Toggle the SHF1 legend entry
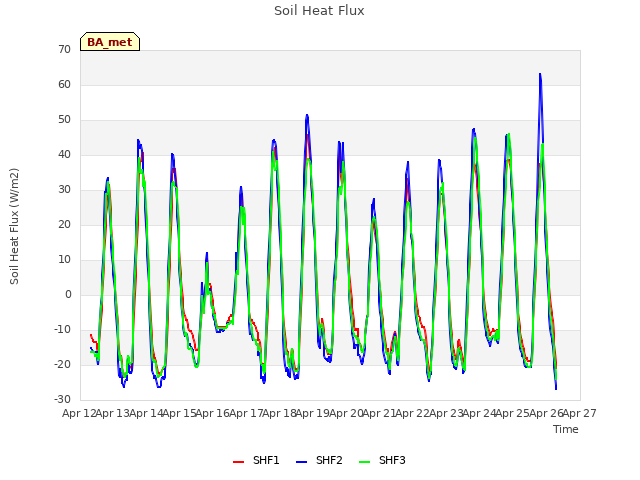The height and width of the screenshot is (480, 640). point(256,460)
